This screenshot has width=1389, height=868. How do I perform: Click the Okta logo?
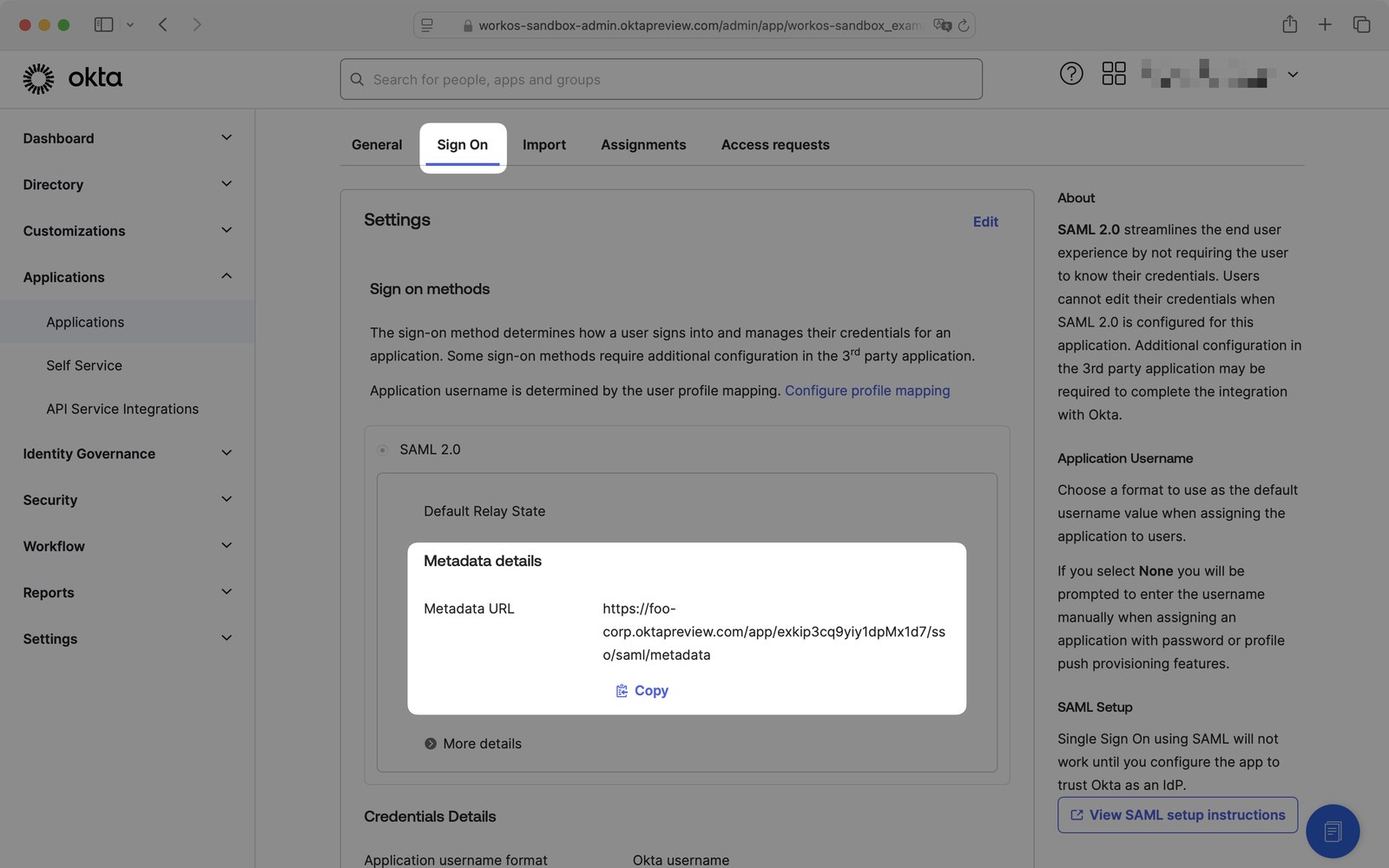coord(72,78)
